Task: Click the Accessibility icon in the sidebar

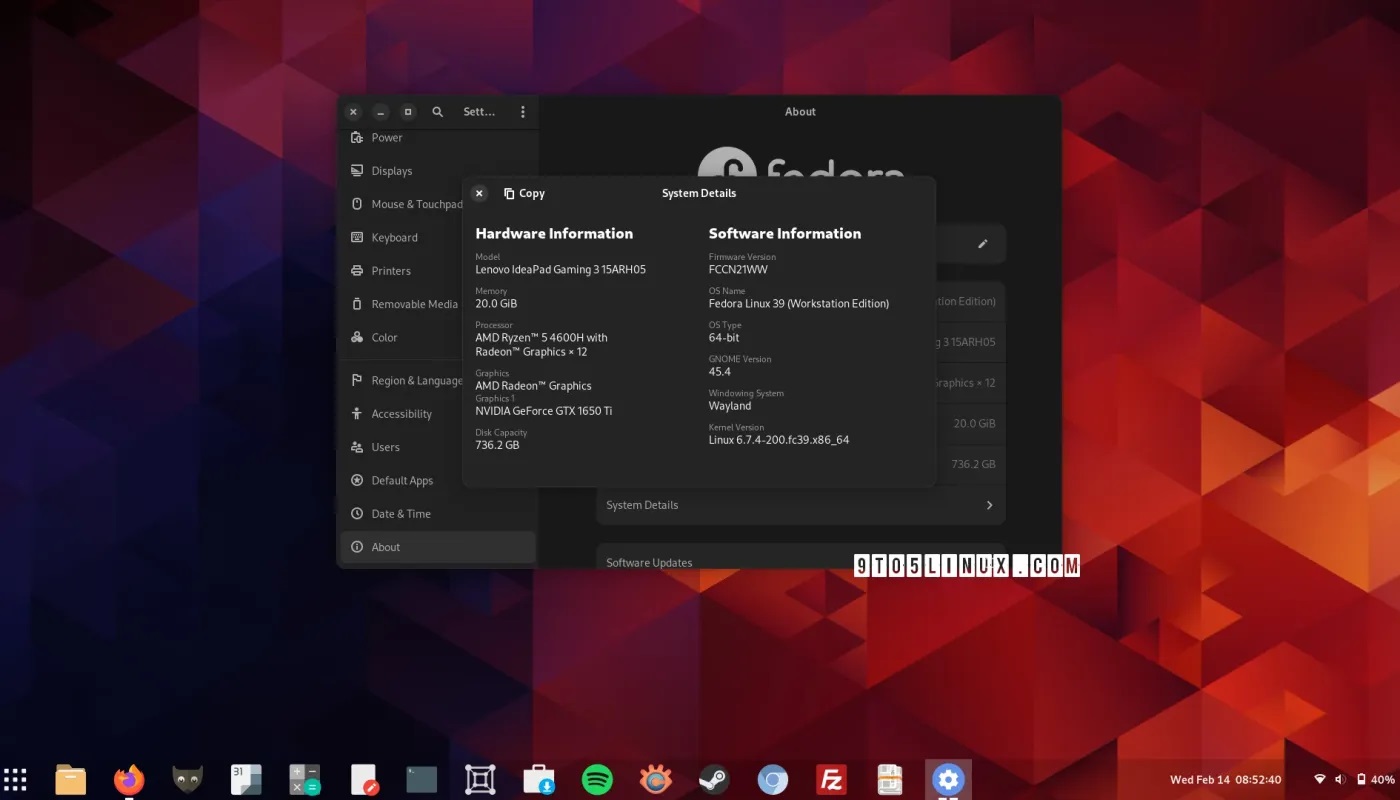Action: (356, 413)
